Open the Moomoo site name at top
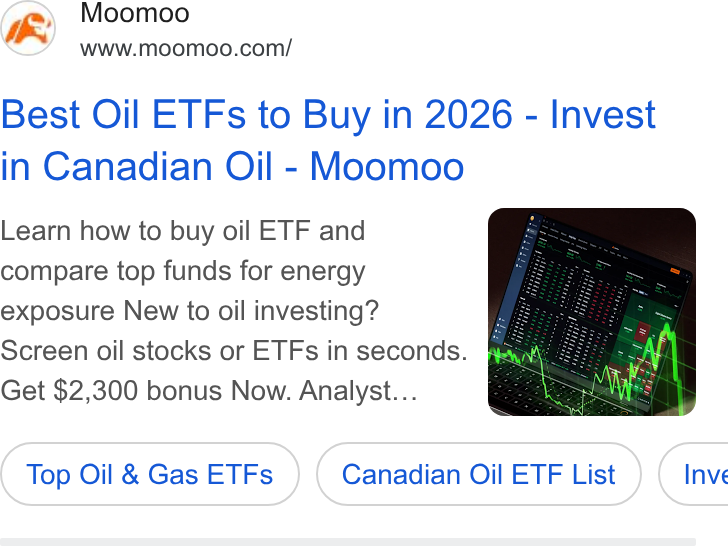 pos(135,13)
